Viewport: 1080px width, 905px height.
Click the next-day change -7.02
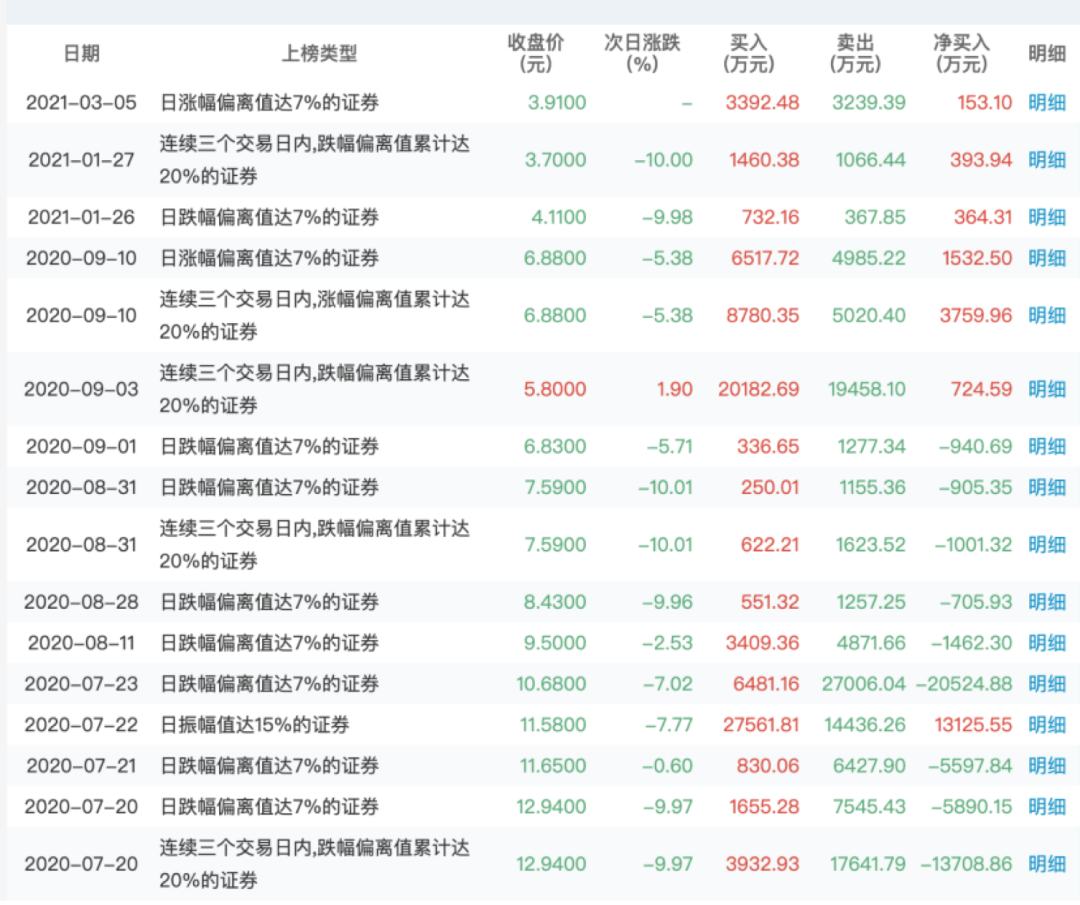tap(667, 684)
